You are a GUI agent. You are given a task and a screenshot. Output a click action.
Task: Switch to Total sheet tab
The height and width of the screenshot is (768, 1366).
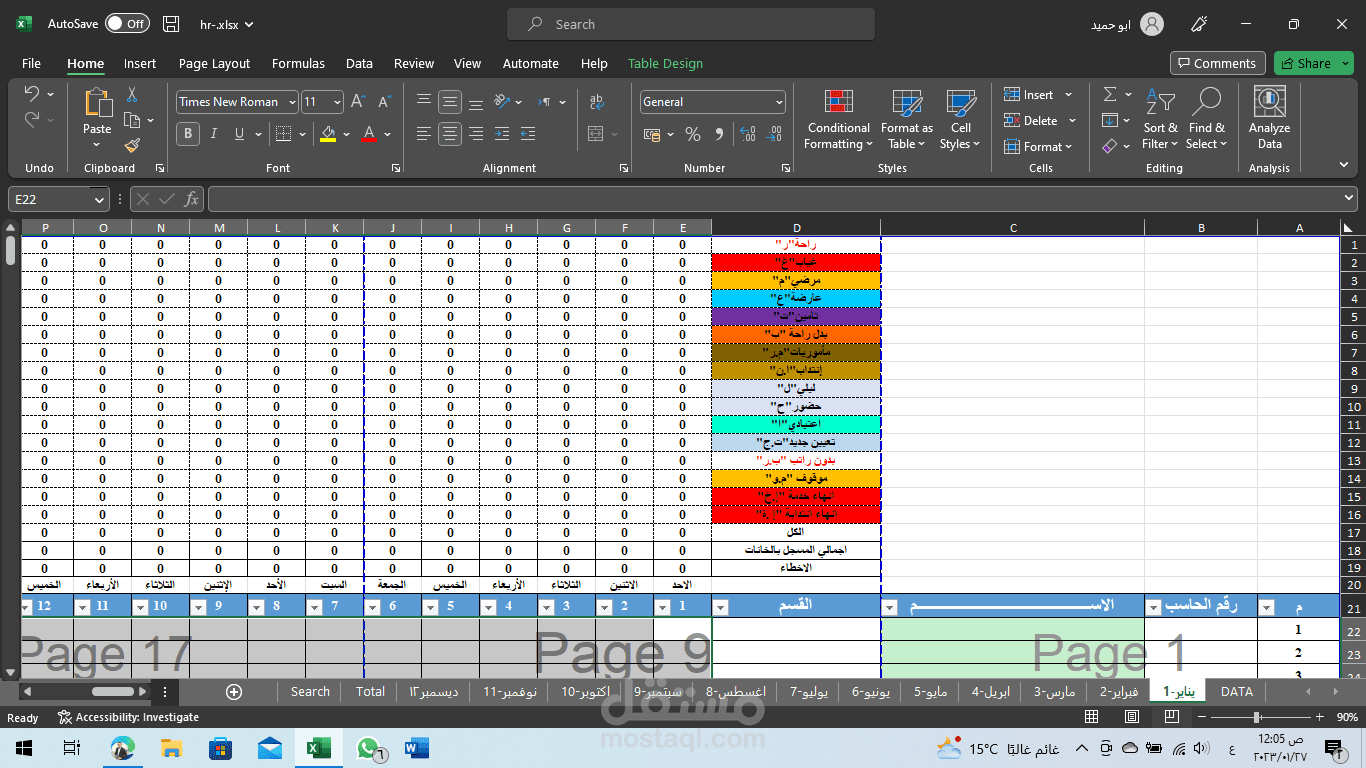tap(370, 691)
